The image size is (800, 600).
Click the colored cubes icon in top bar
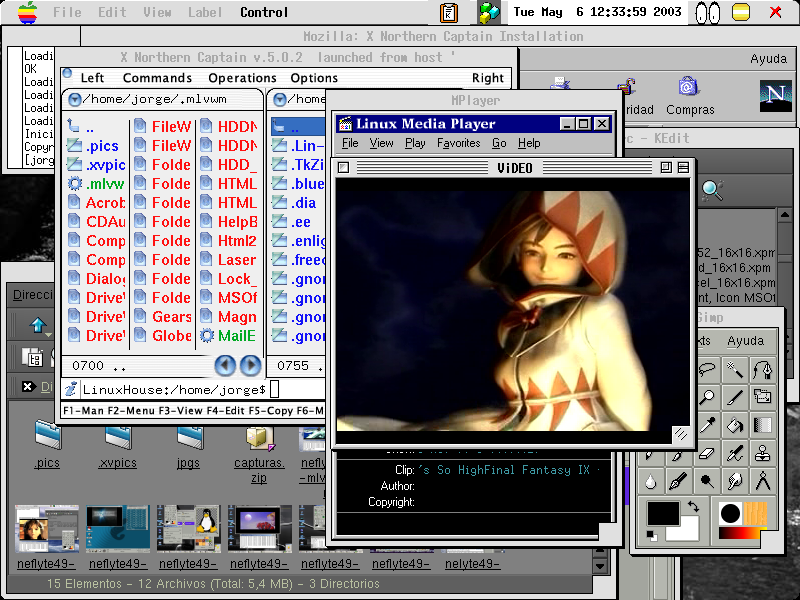[x=489, y=13]
